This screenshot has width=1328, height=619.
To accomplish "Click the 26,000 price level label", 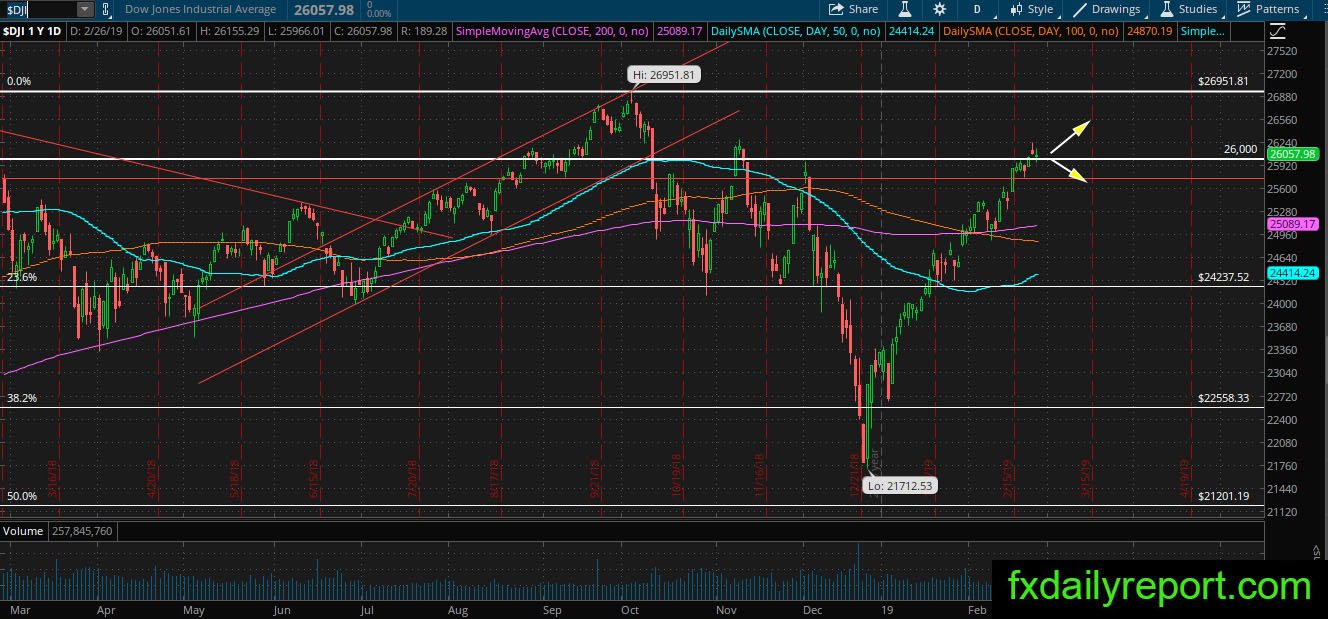I will coord(1240,149).
